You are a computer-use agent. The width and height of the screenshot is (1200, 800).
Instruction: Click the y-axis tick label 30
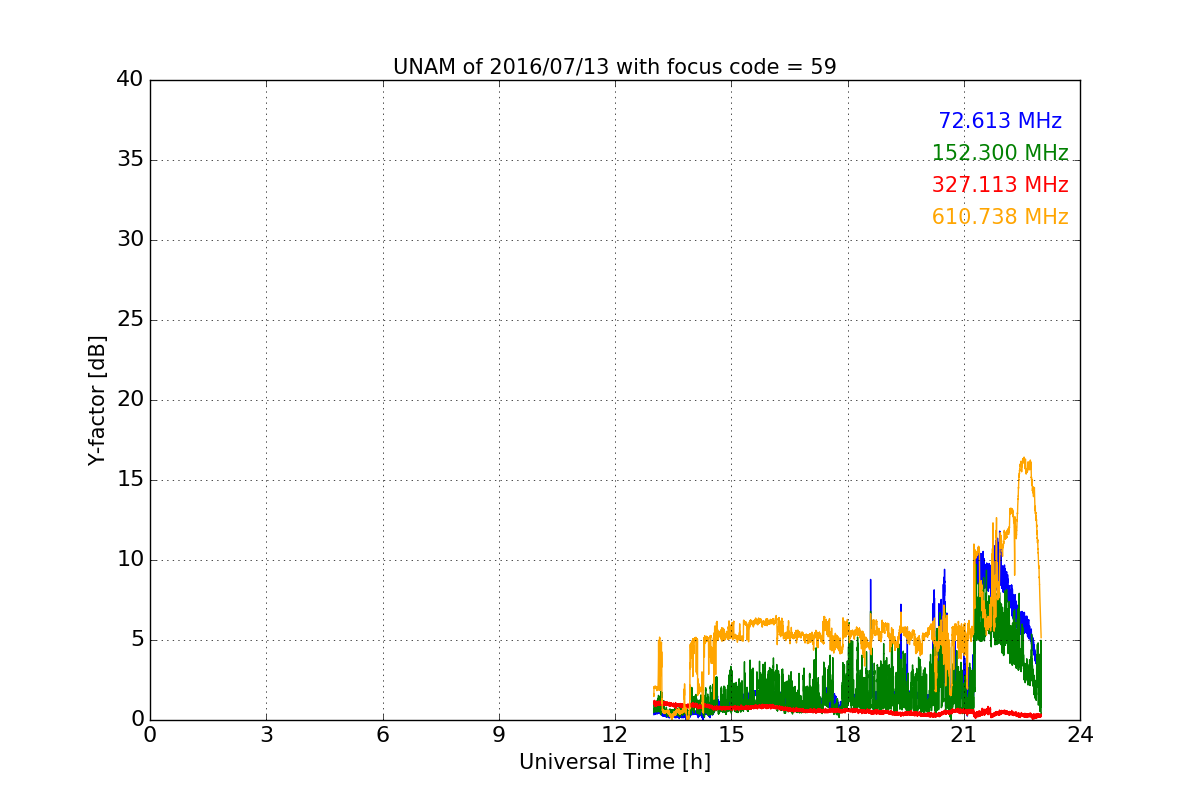coord(130,240)
